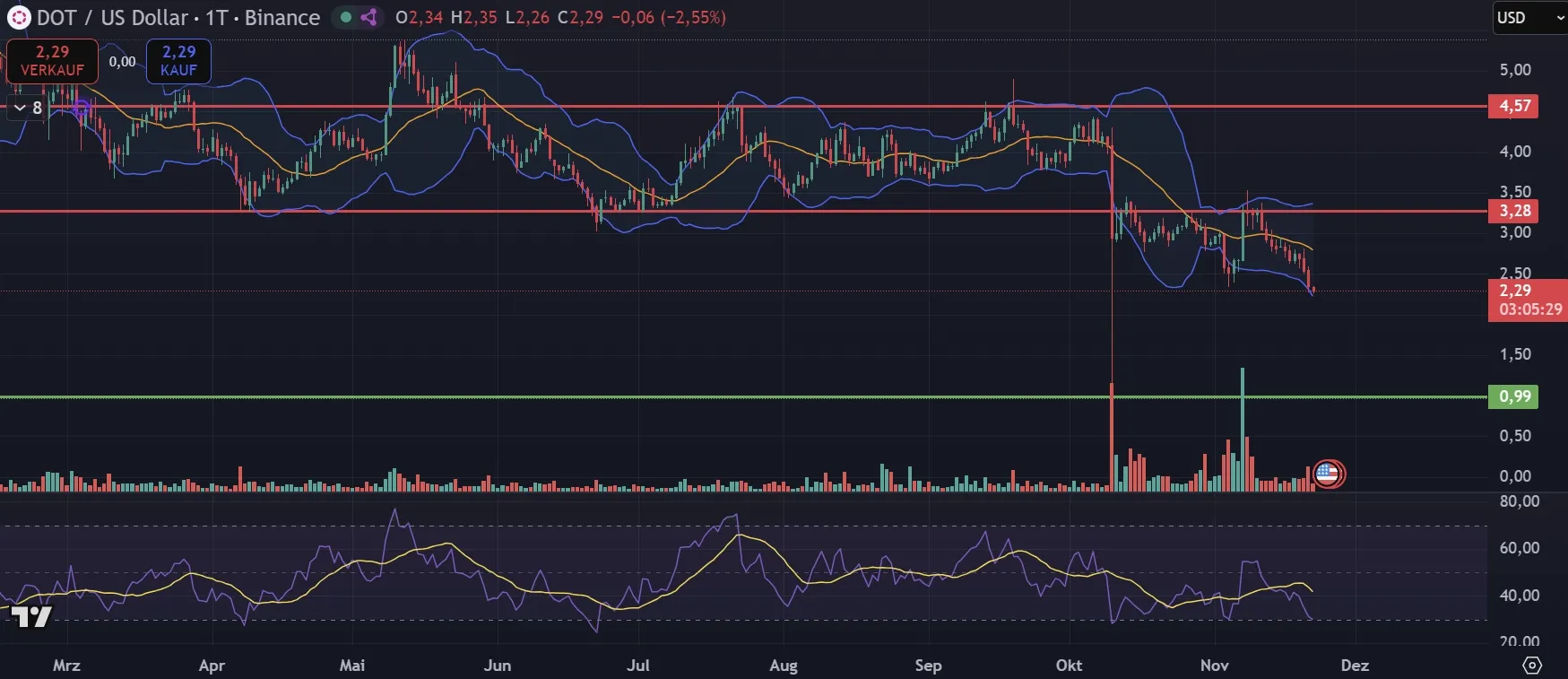Click the 1T timeframe label
This screenshot has width=1568, height=679.
[216, 17]
